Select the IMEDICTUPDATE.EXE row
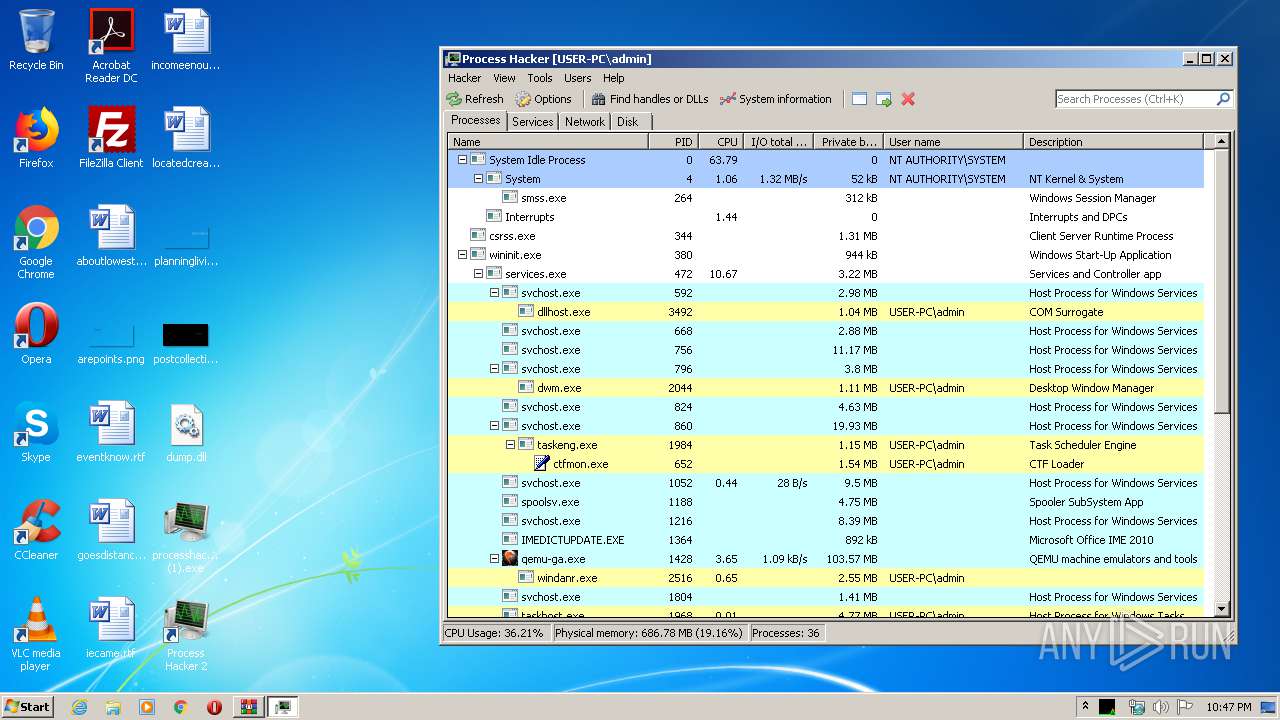The height and width of the screenshot is (720, 1280). point(825,540)
